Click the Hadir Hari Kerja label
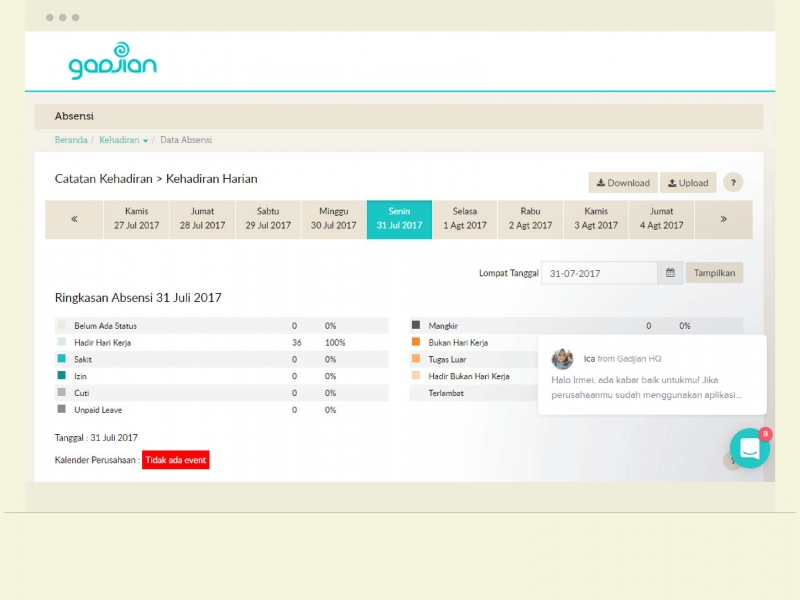This screenshot has width=800, height=600. (103, 343)
